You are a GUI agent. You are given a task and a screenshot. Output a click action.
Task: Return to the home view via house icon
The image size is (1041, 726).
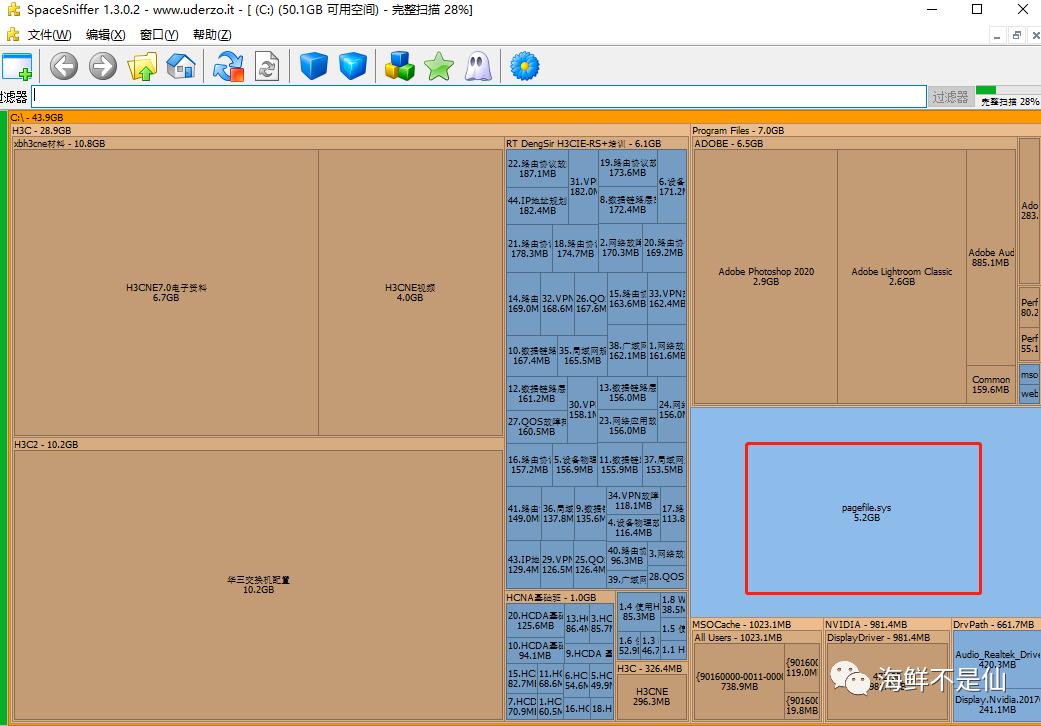click(x=181, y=67)
